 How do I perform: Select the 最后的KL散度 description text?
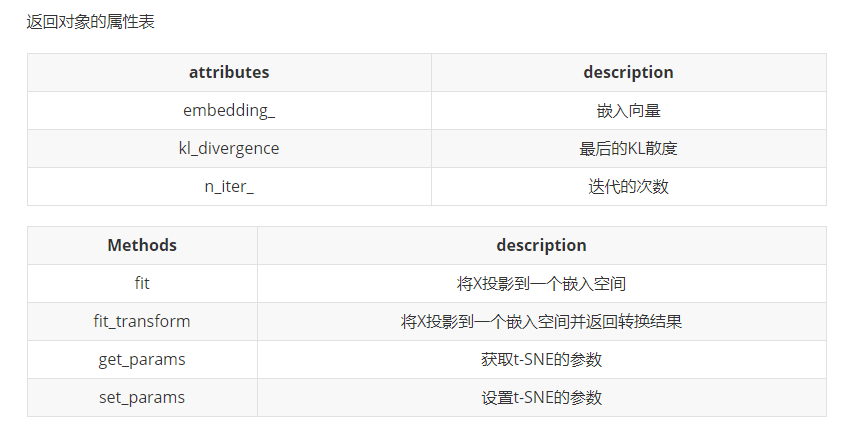(x=628, y=149)
